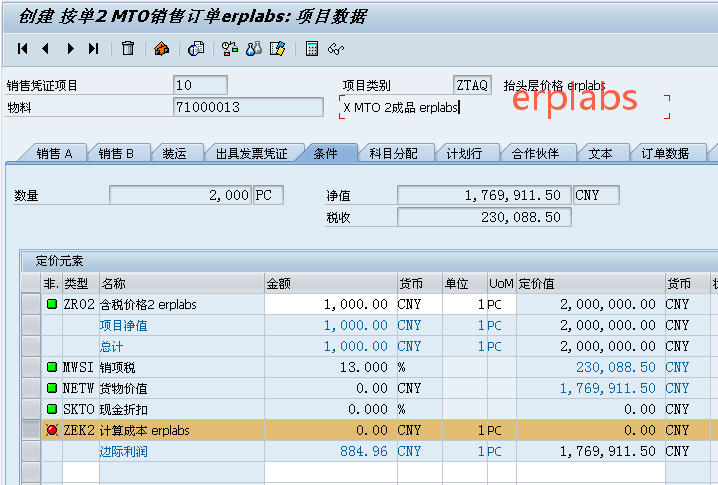Open the calculator pricing icon
Image resolution: width=718 pixels, height=485 pixels.
pos(312,48)
